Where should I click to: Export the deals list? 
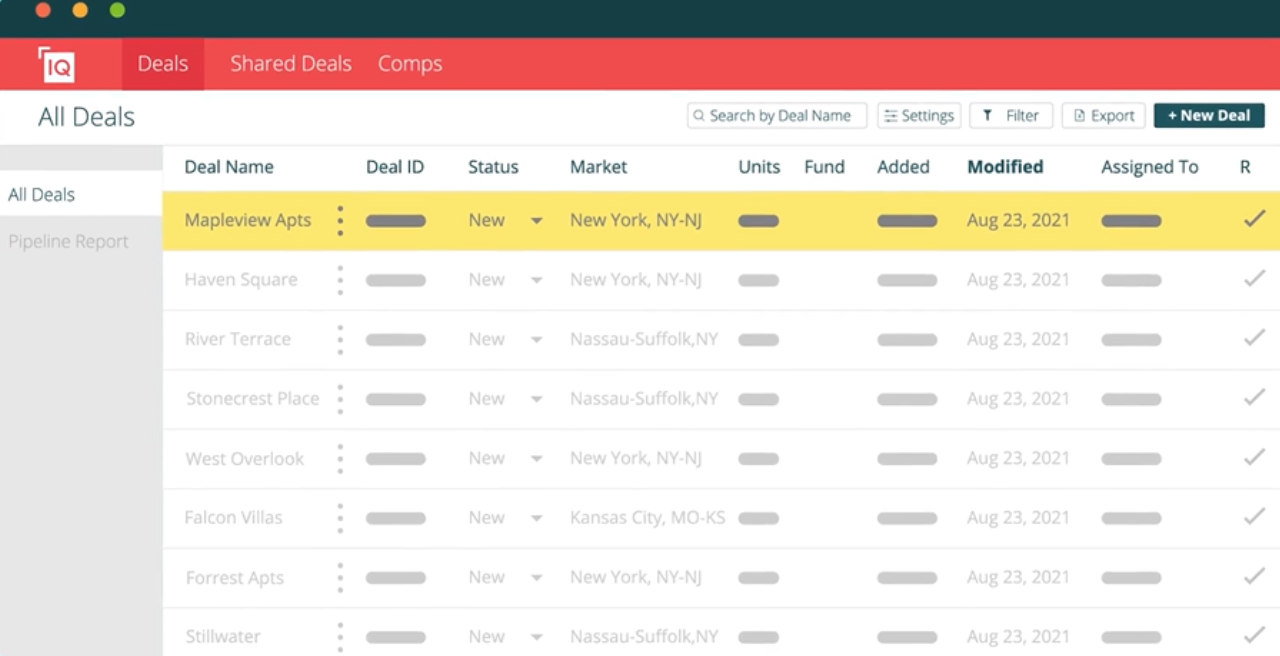[x=1104, y=116]
